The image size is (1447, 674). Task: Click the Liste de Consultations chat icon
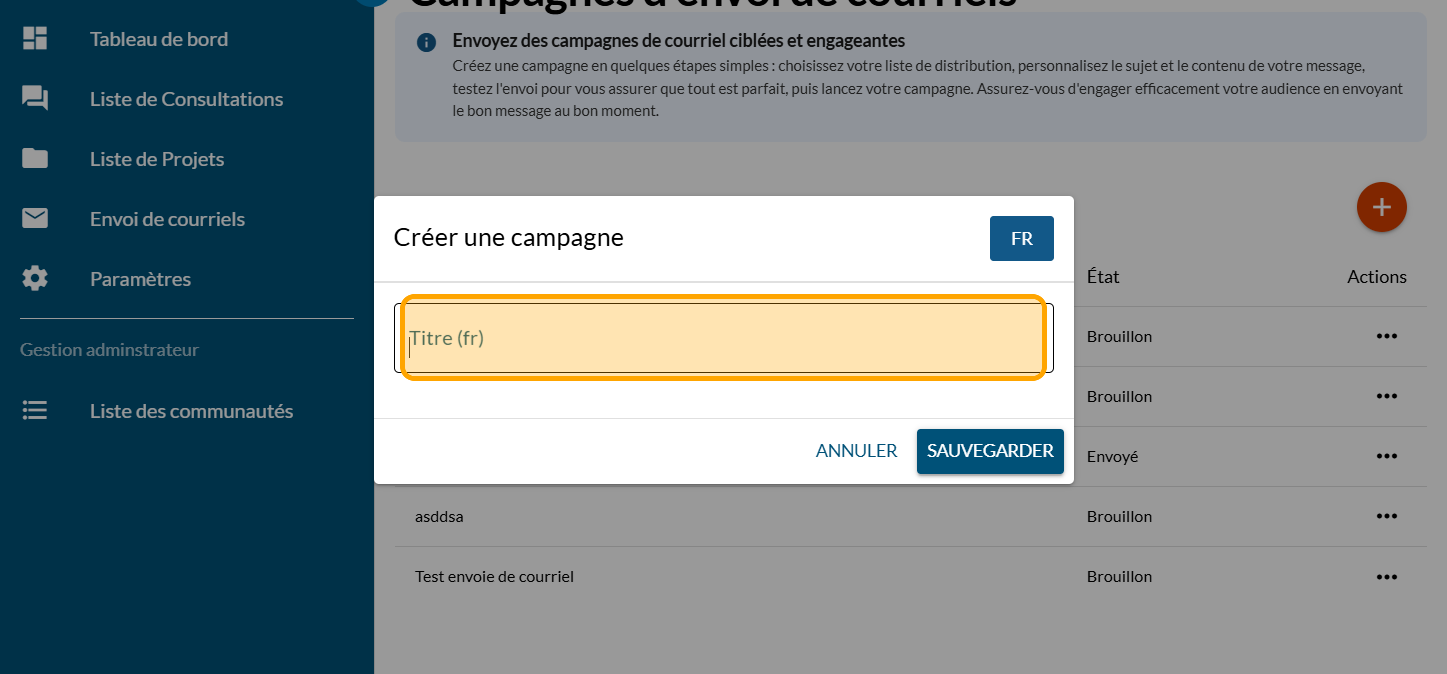point(35,99)
